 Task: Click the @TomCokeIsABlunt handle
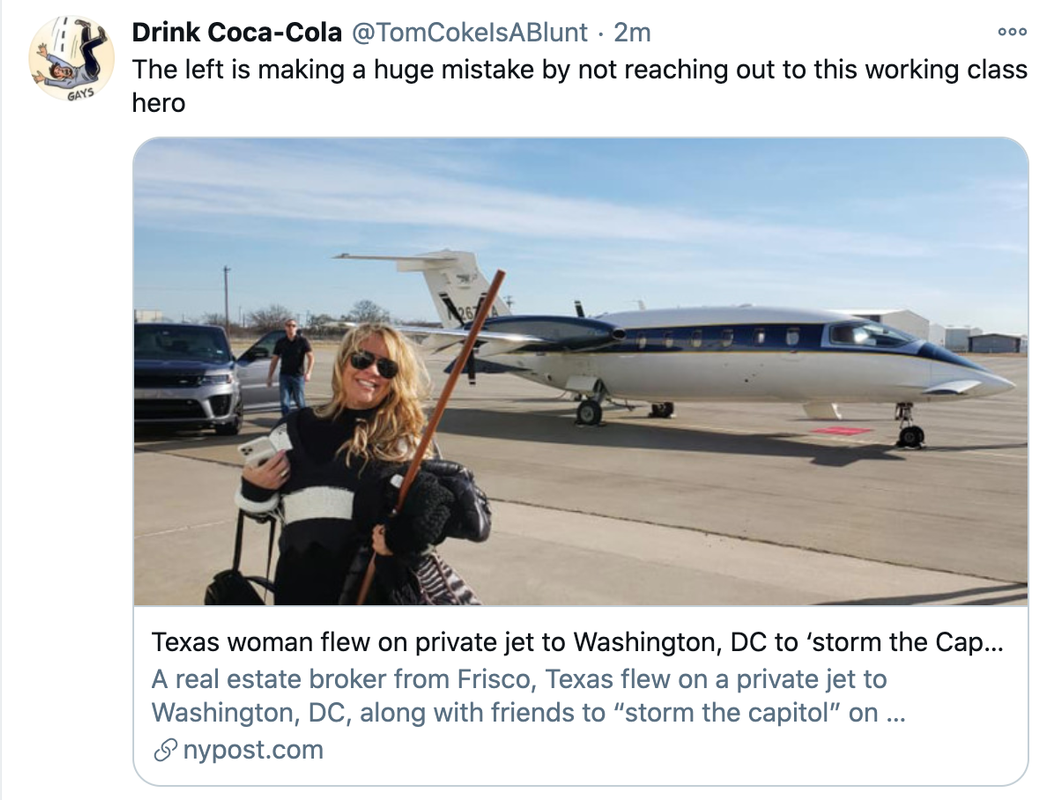pos(469,32)
